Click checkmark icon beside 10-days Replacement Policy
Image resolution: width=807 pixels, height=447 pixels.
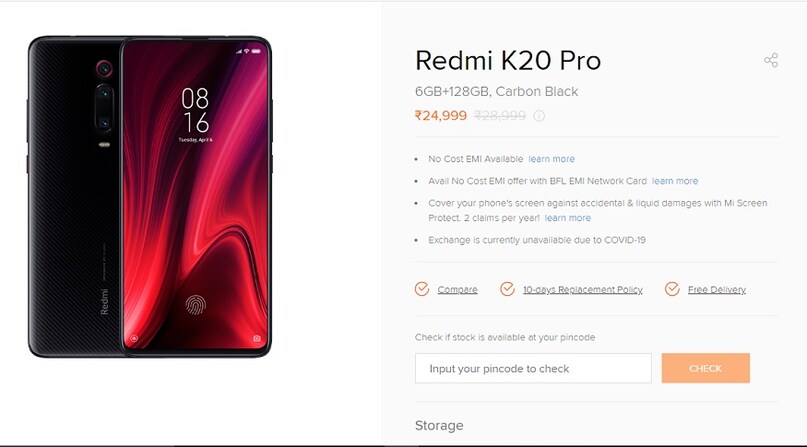507,289
